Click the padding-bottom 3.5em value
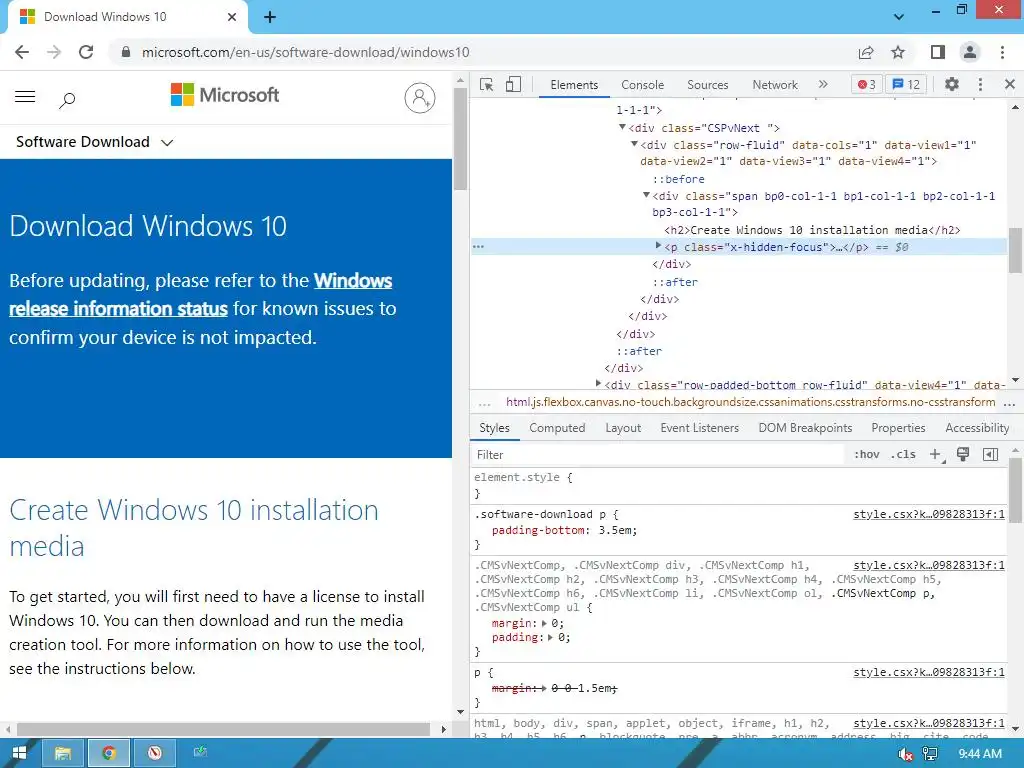The image size is (1024, 768). 615,530
